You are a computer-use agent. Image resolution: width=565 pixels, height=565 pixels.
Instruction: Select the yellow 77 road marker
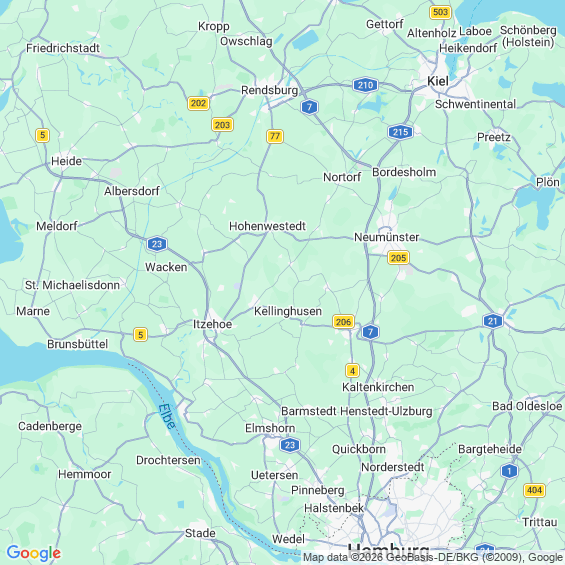(275, 136)
